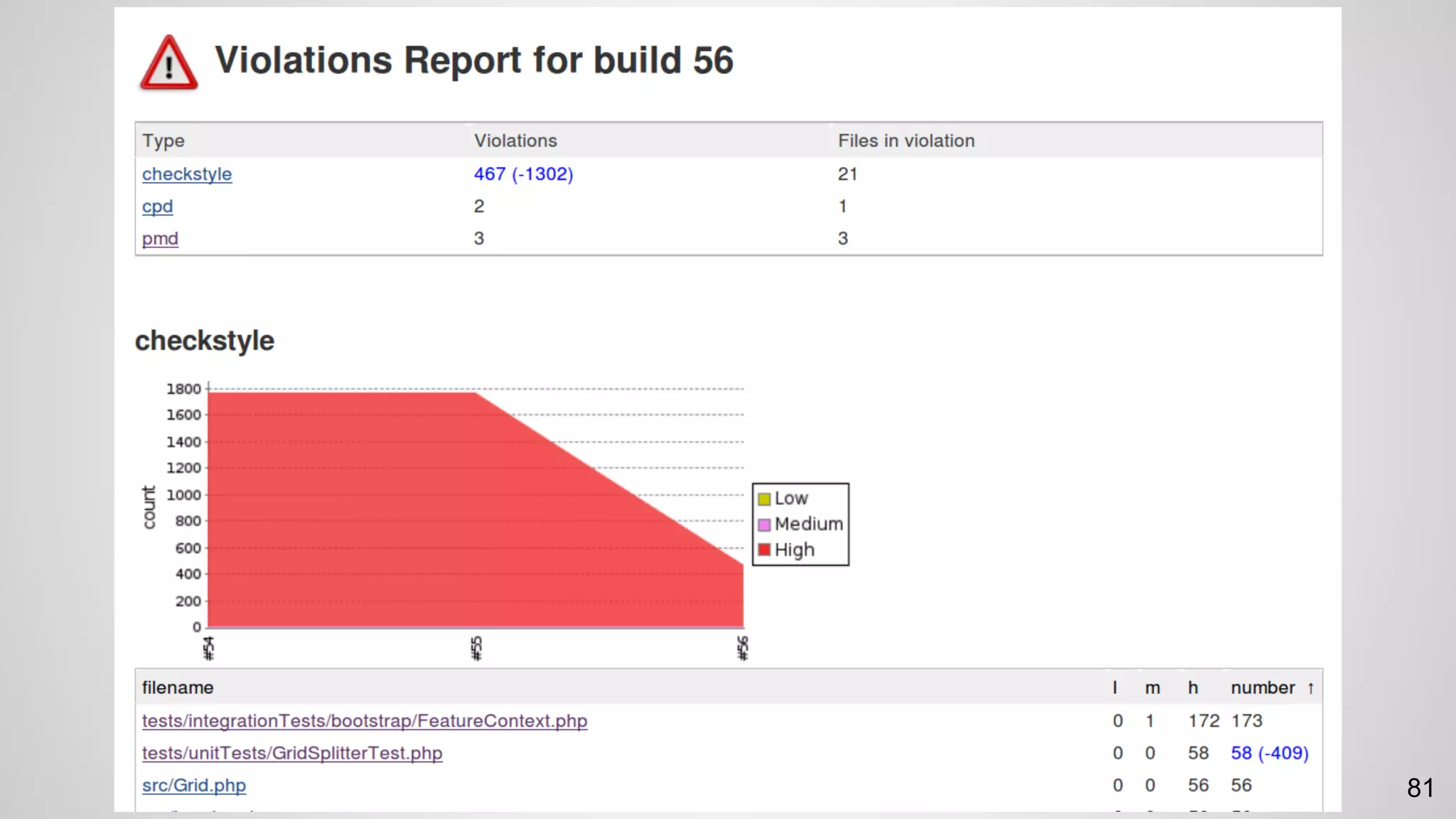Viewport: 1456px width, 819px height.
Task: Open the cpd violations link
Action: (x=157, y=206)
